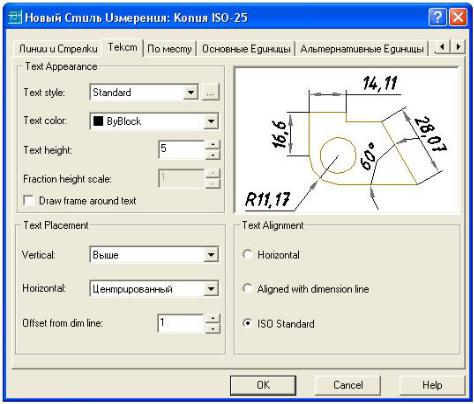Open the text style browse button (...)
474x404 pixels.
point(210,92)
